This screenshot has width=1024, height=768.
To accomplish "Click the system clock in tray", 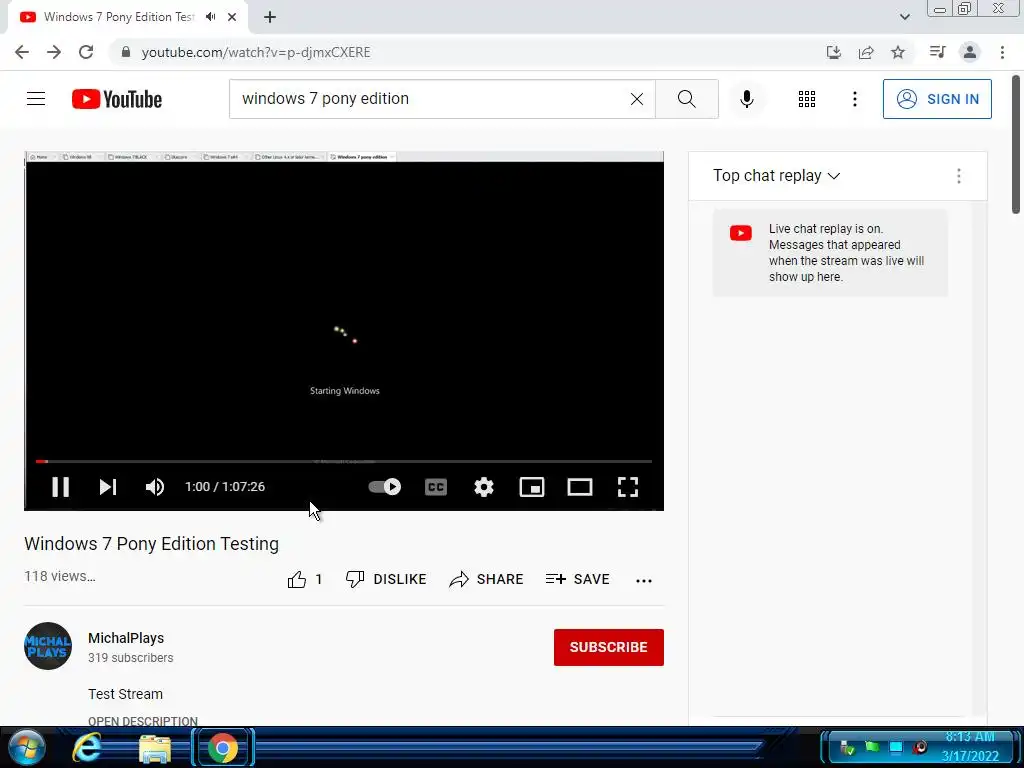I will tap(970, 746).
